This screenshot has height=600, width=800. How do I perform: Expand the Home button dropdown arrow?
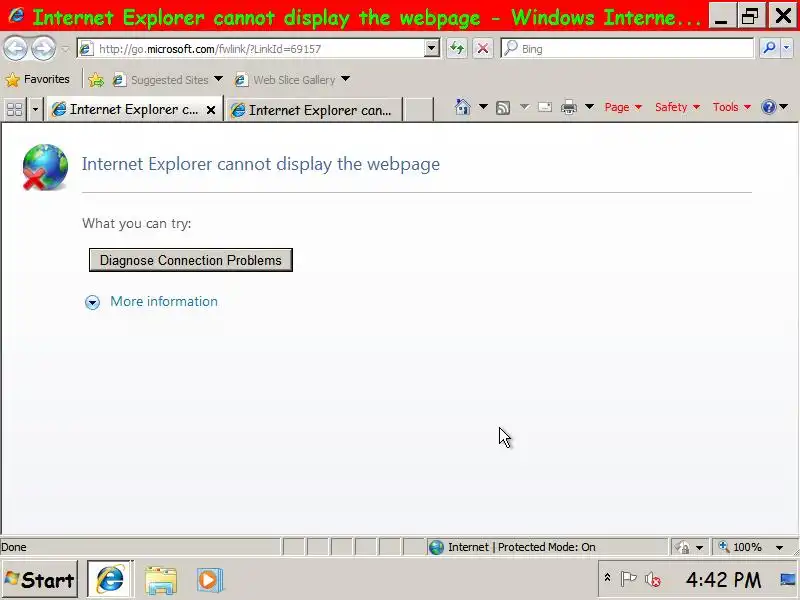(x=483, y=107)
